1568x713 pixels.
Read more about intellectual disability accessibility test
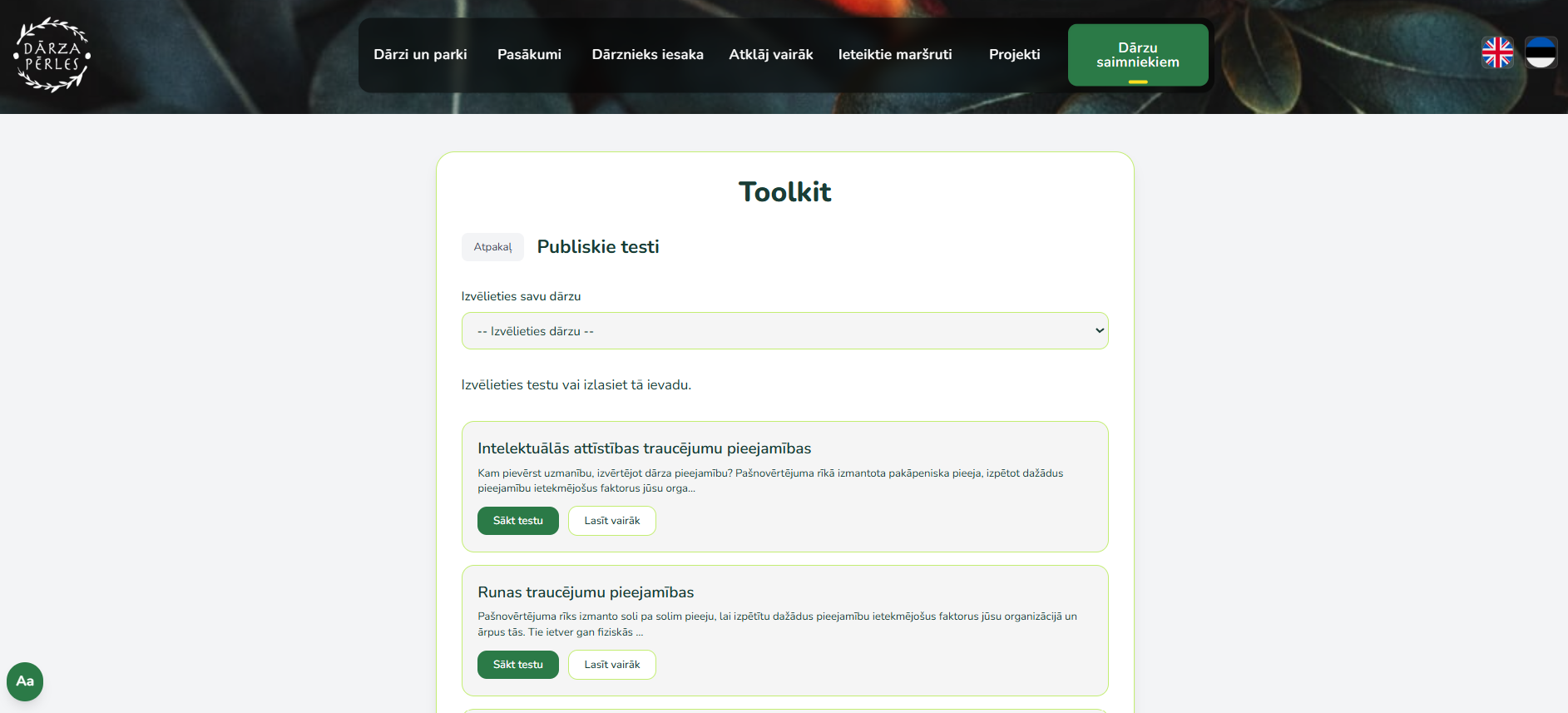(x=611, y=521)
